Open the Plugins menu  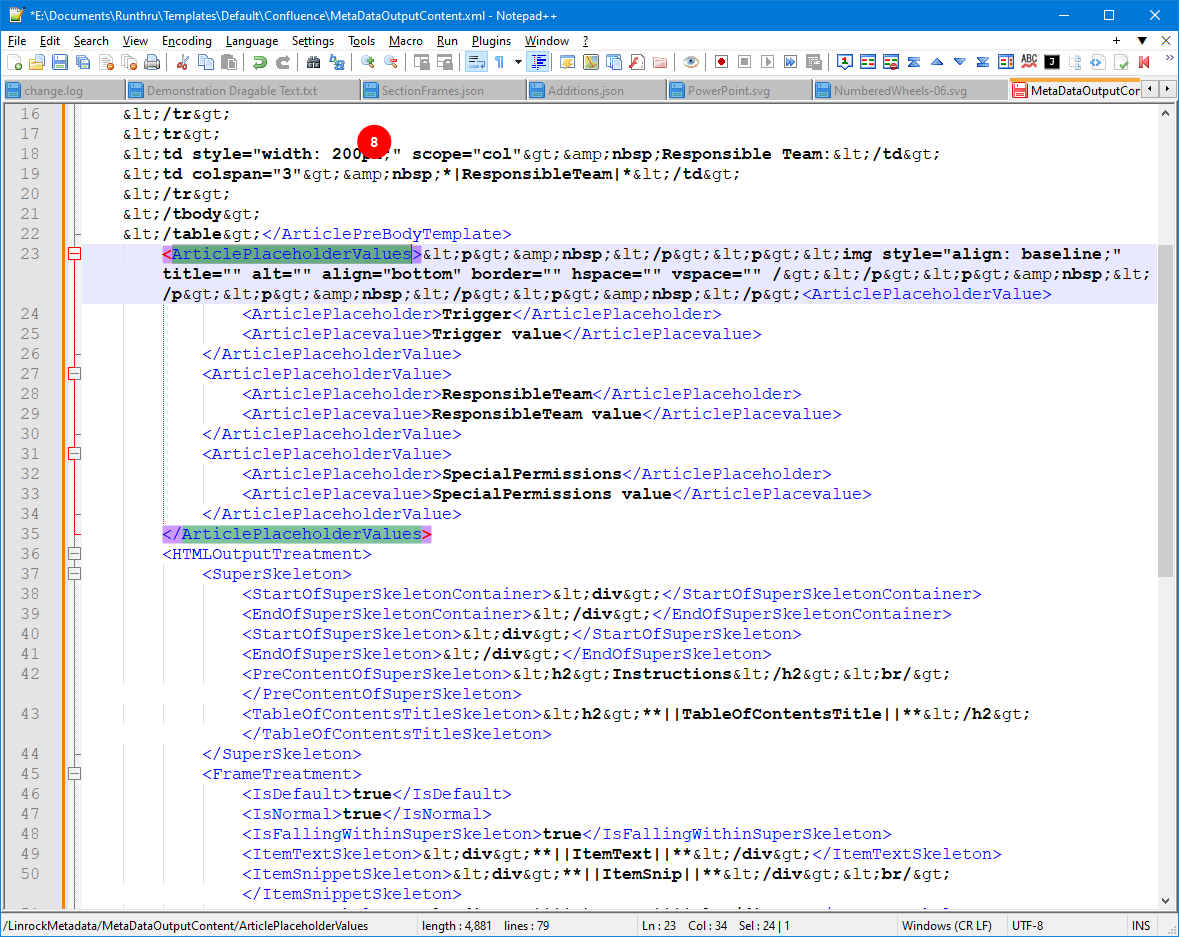(491, 41)
